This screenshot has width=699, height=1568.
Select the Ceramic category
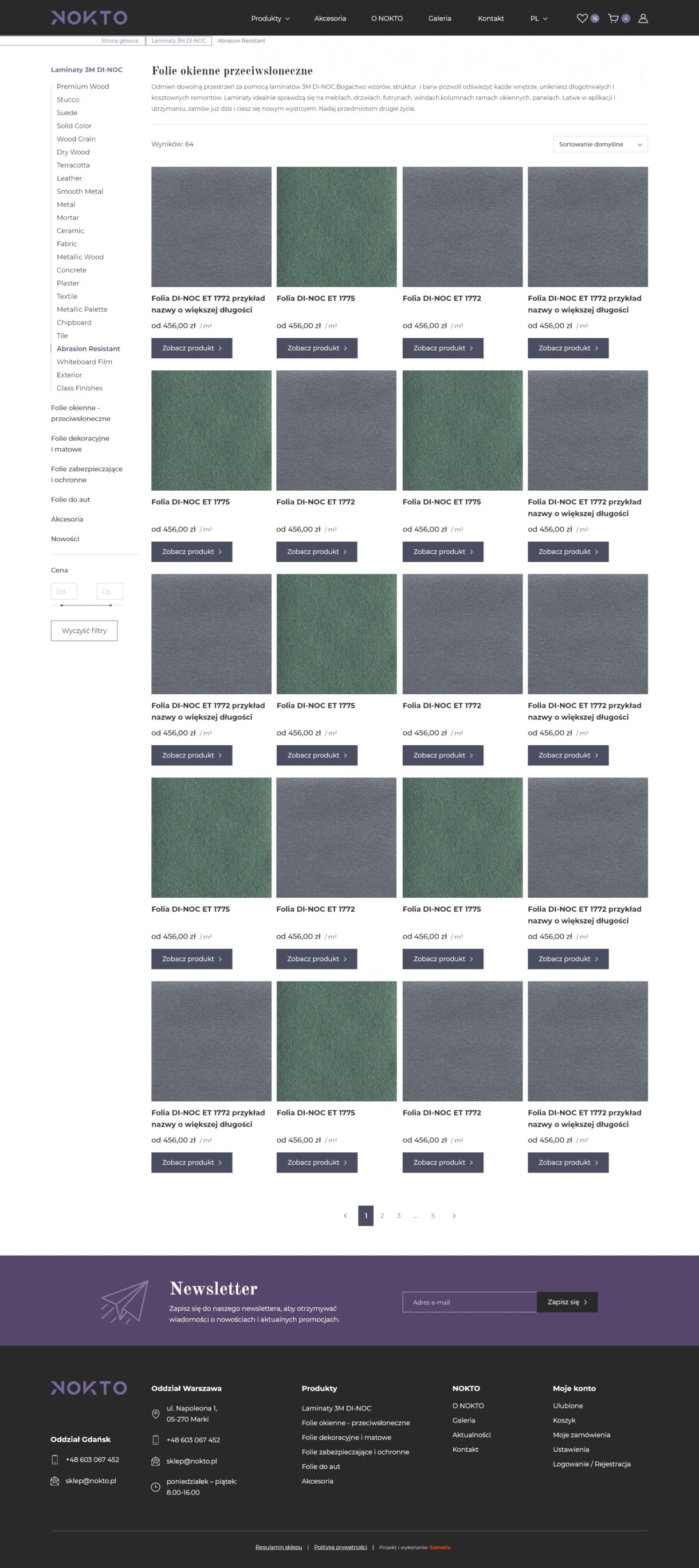pyautogui.click(x=70, y=230)
